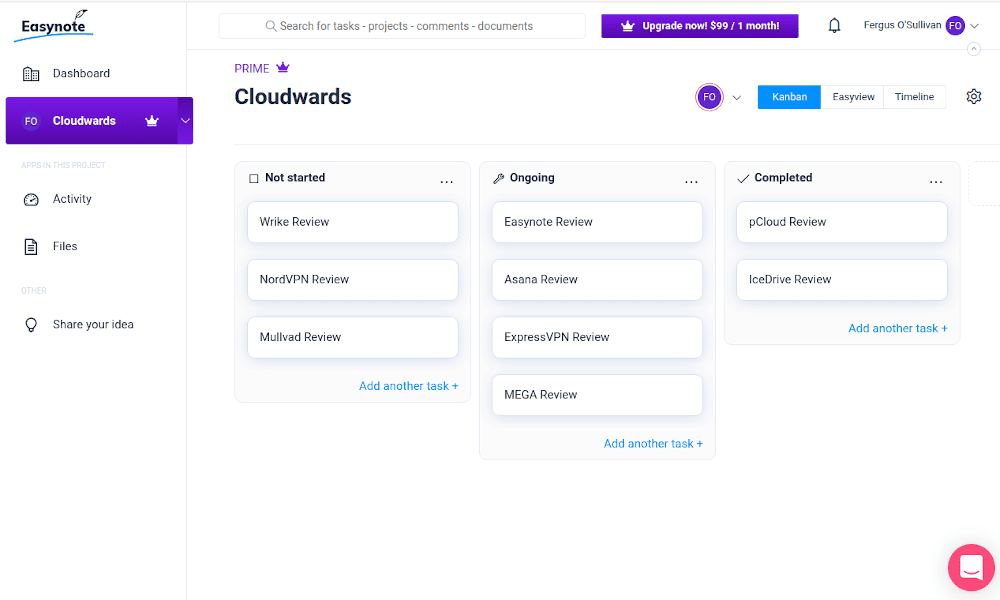Image resolution: width=1000 pixels, height=600 pixels.
Task: Click the Activity gauge icon
Action: 31,200
